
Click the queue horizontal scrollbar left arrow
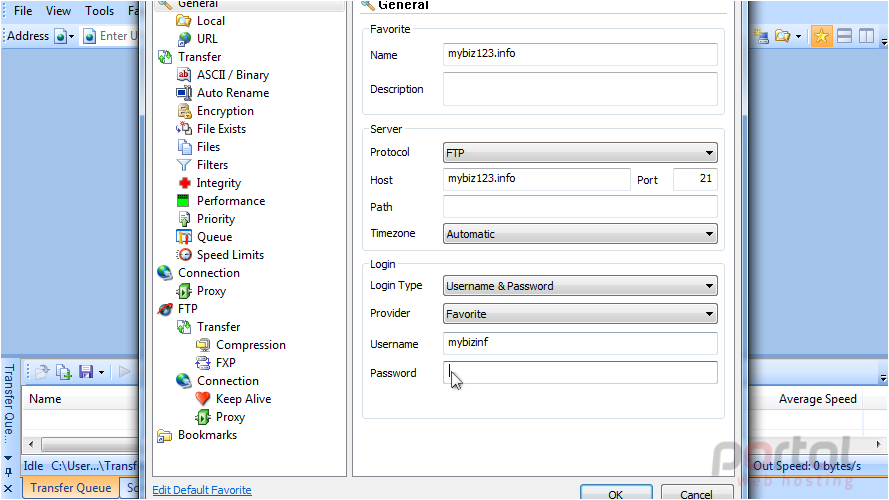(31, 444)
